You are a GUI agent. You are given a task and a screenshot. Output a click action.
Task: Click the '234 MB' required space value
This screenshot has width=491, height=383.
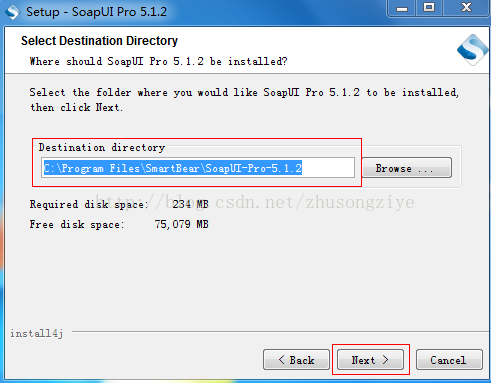[190, 204]
